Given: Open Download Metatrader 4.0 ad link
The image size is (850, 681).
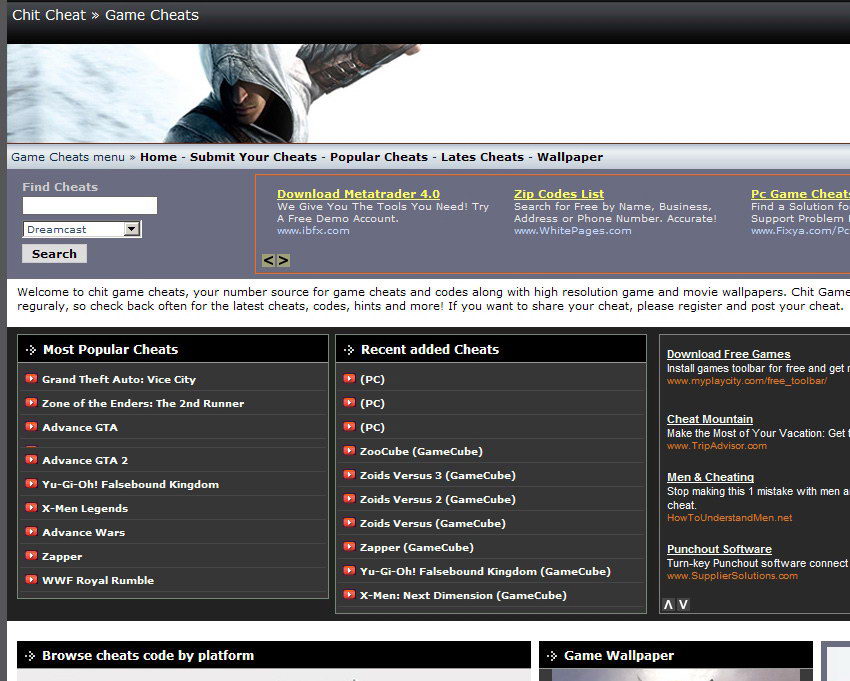Looking at the screenshot, I should coord(358,194).
